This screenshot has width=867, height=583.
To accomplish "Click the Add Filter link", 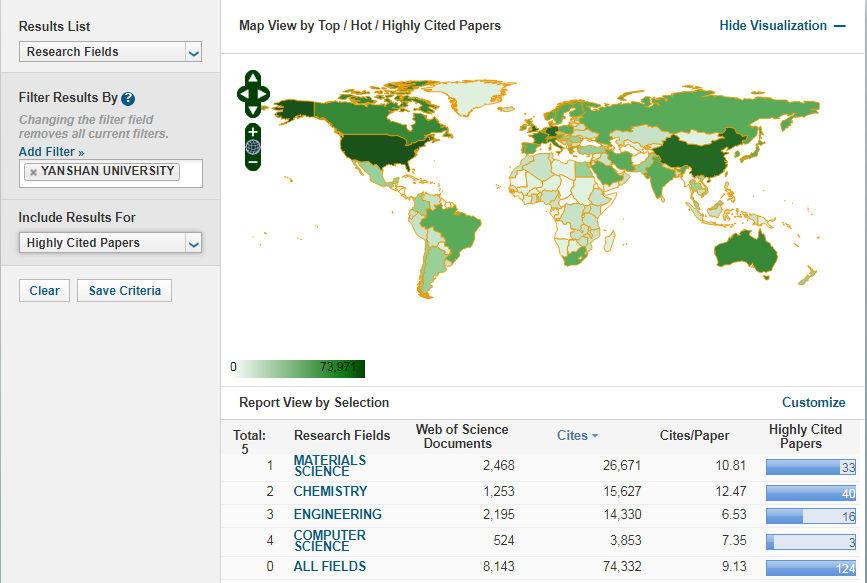I will click(x=51, y=151).
